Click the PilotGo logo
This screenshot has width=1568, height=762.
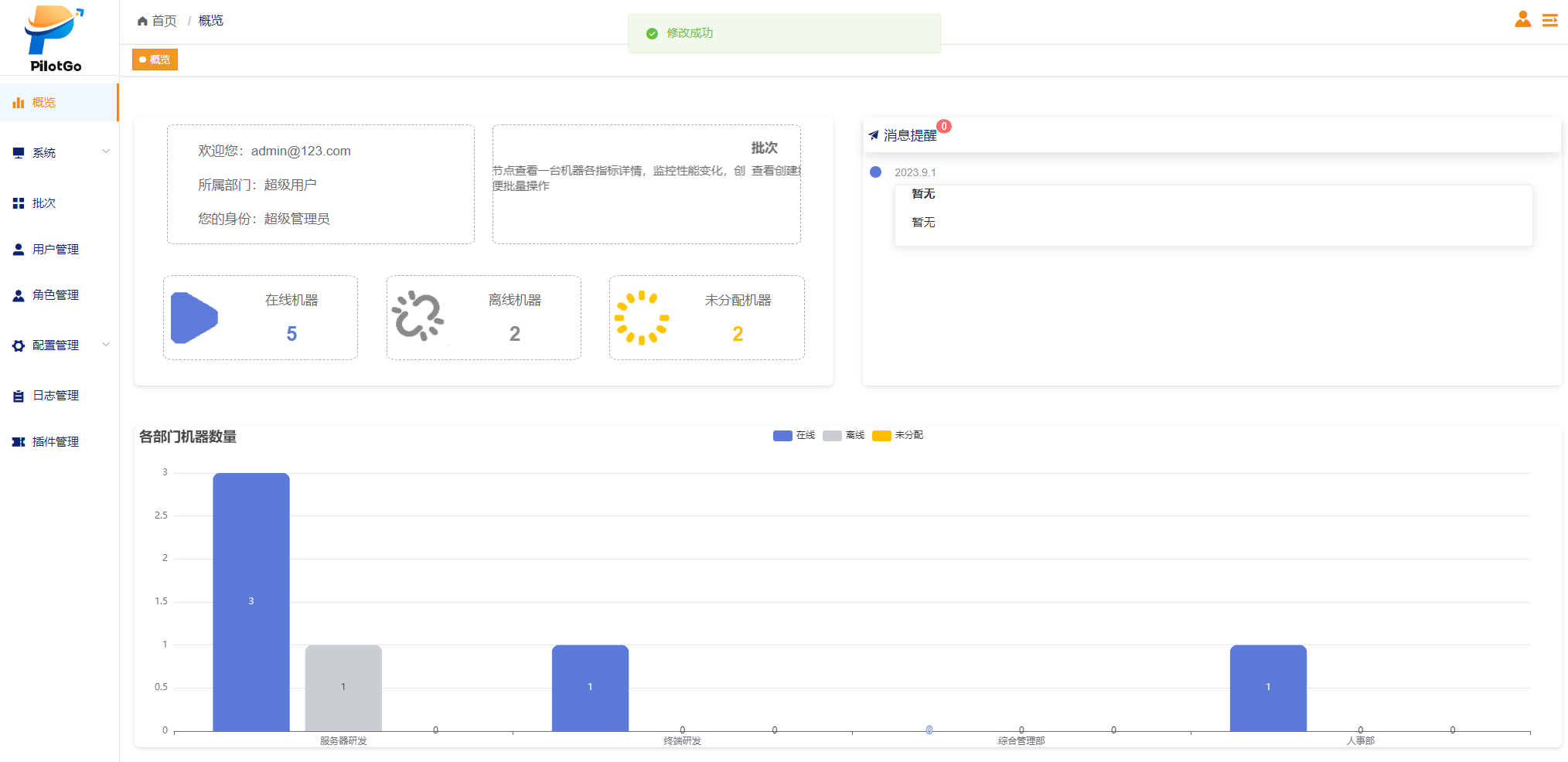[55, 39]
